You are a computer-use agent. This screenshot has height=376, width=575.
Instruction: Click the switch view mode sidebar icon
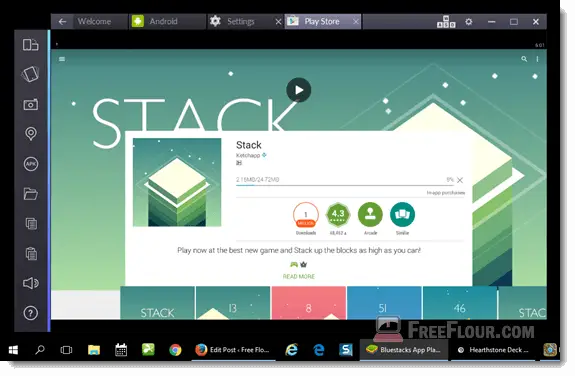pyautogui.click(x=30, y=45)
